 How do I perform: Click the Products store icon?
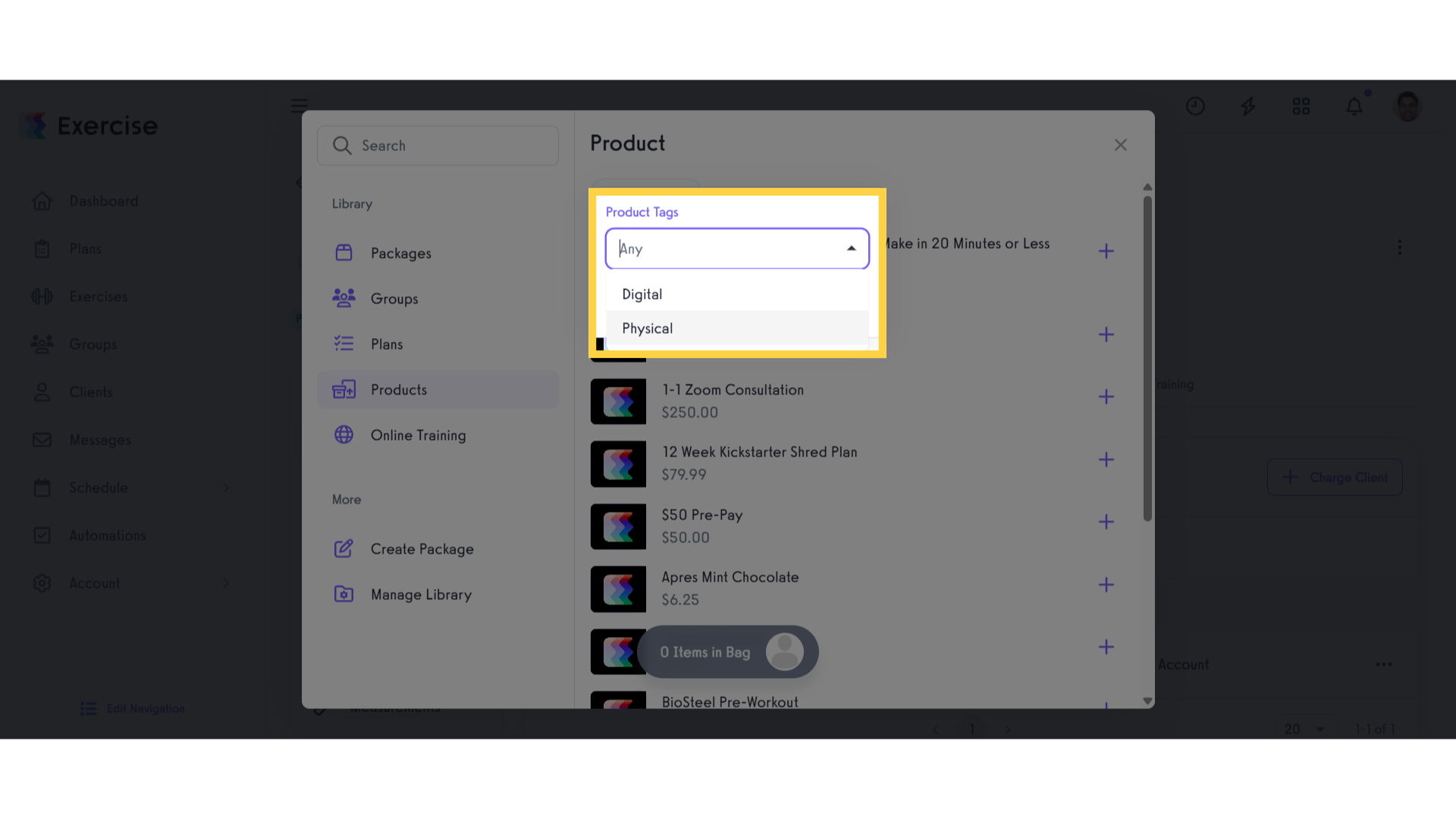pyautogui.click(x=344, y=389)
